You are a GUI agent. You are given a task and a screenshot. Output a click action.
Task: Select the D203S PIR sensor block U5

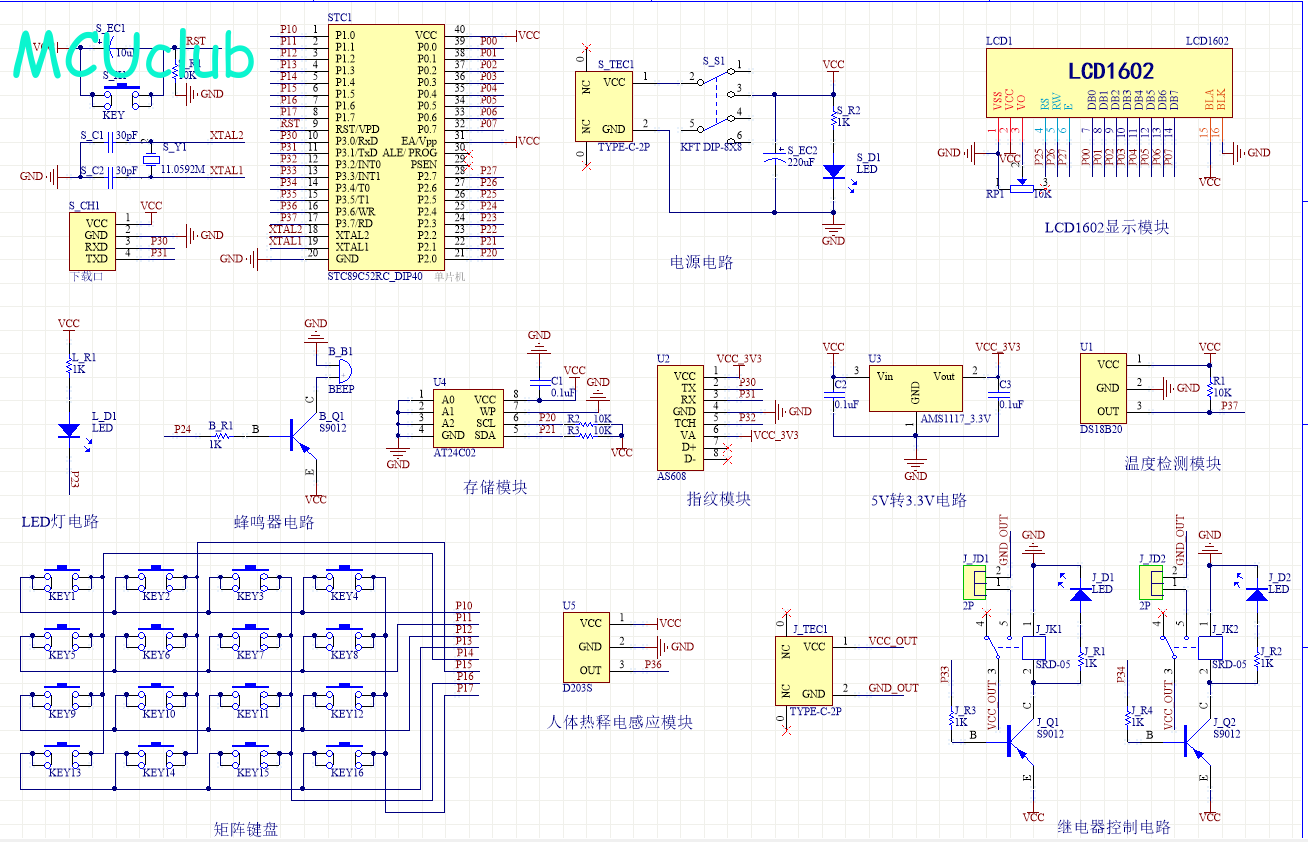pos(590,647)
